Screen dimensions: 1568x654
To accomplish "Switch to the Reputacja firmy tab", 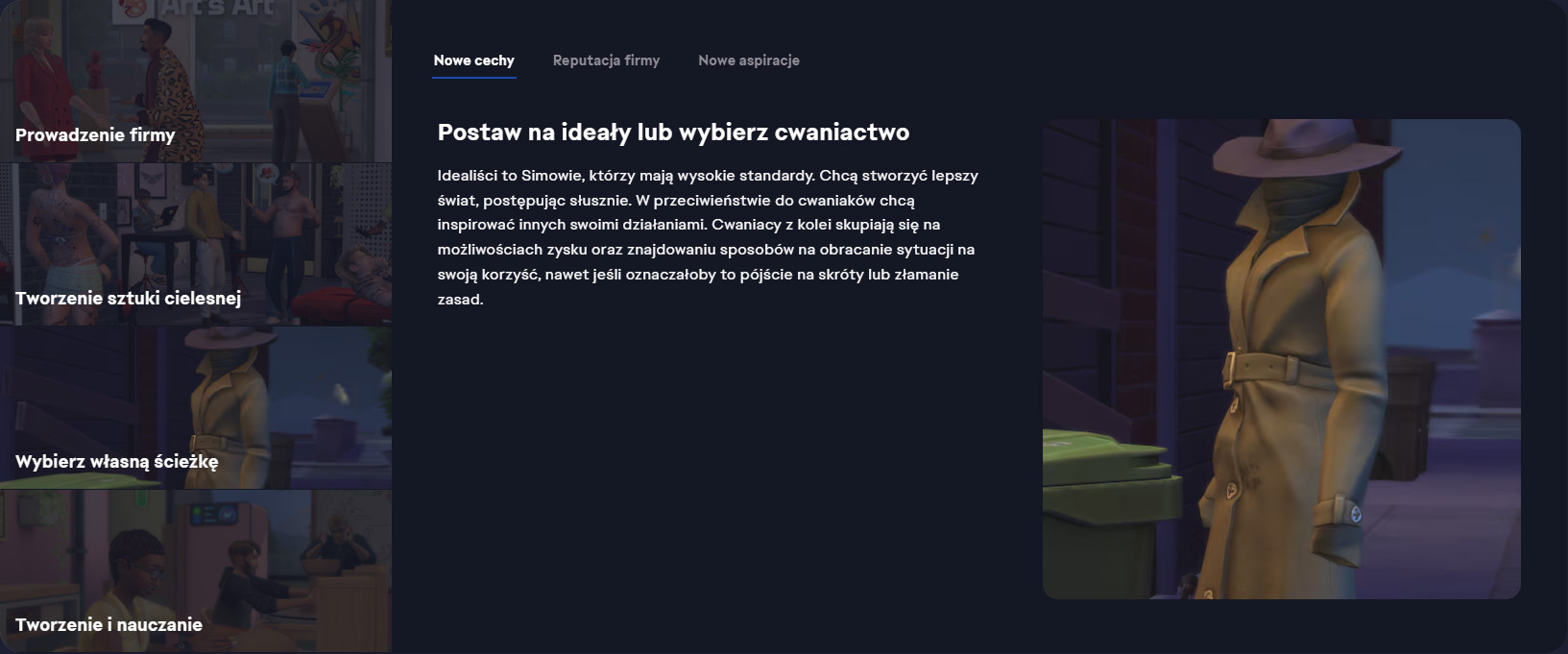I will [606, 61].
